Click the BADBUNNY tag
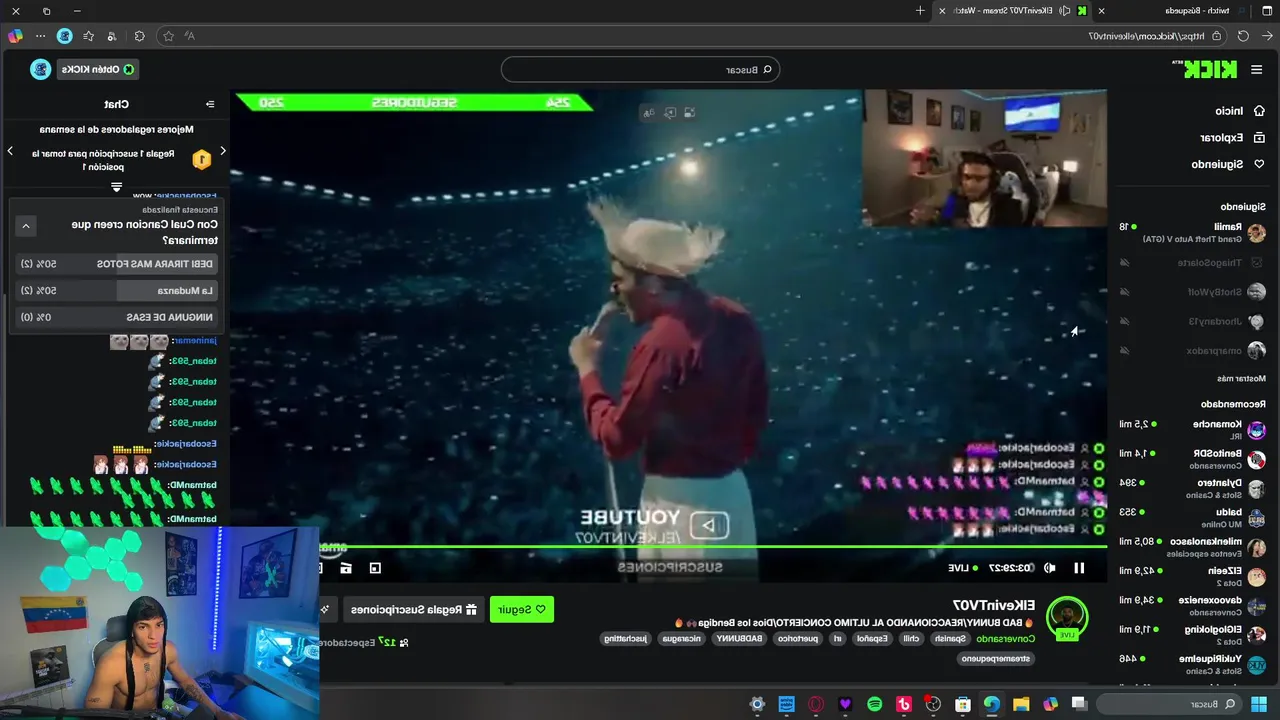 tap(738, 639)
